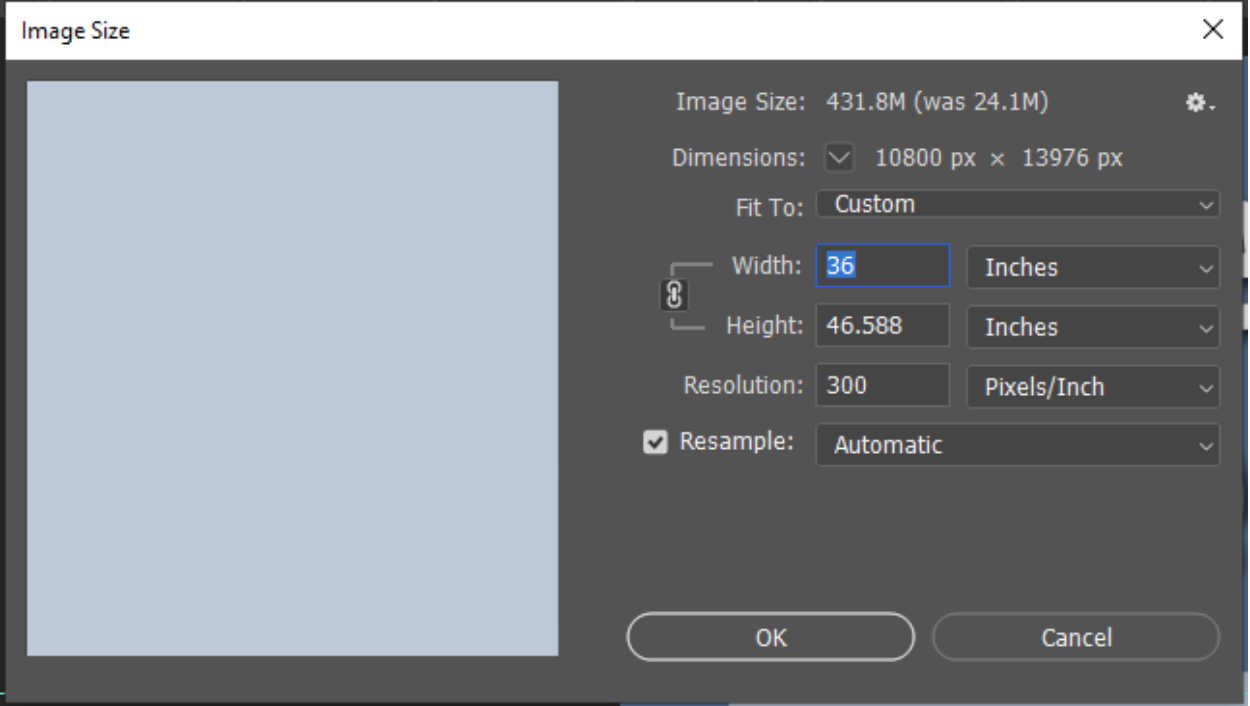Click the Height field showing 46.588

(883, 326)
